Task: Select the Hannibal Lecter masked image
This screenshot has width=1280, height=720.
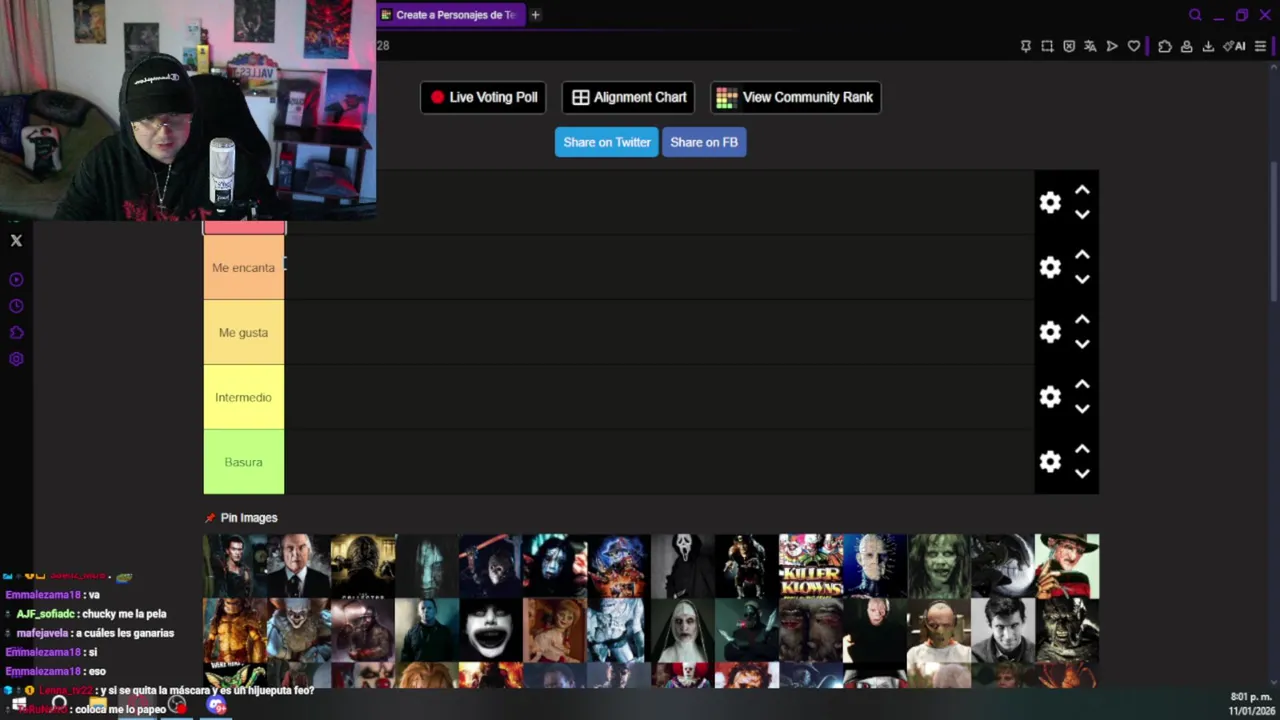Action: (x=939, y=631)
